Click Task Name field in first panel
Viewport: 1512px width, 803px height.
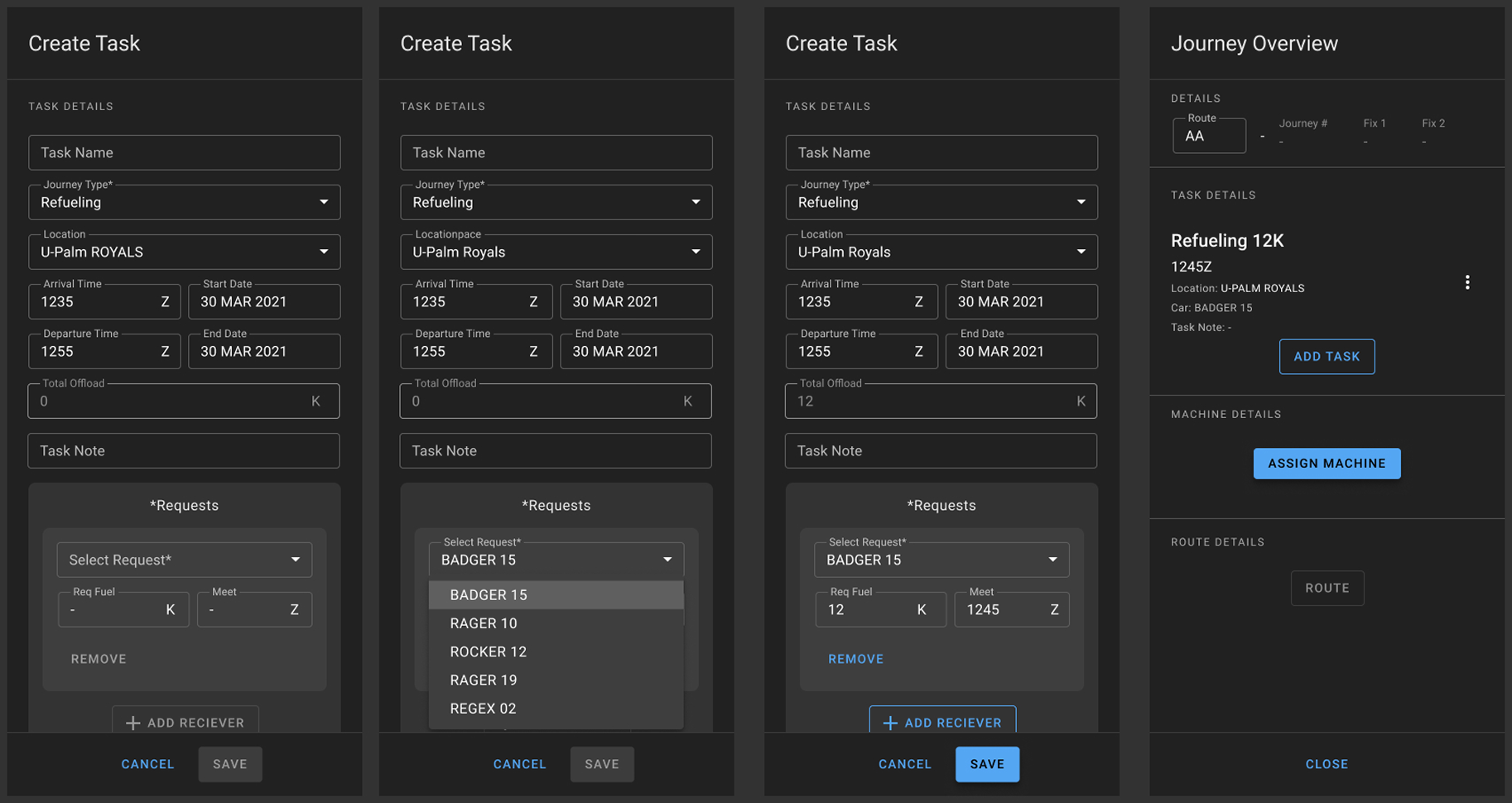pyautogui.click(x=185, y=152)
